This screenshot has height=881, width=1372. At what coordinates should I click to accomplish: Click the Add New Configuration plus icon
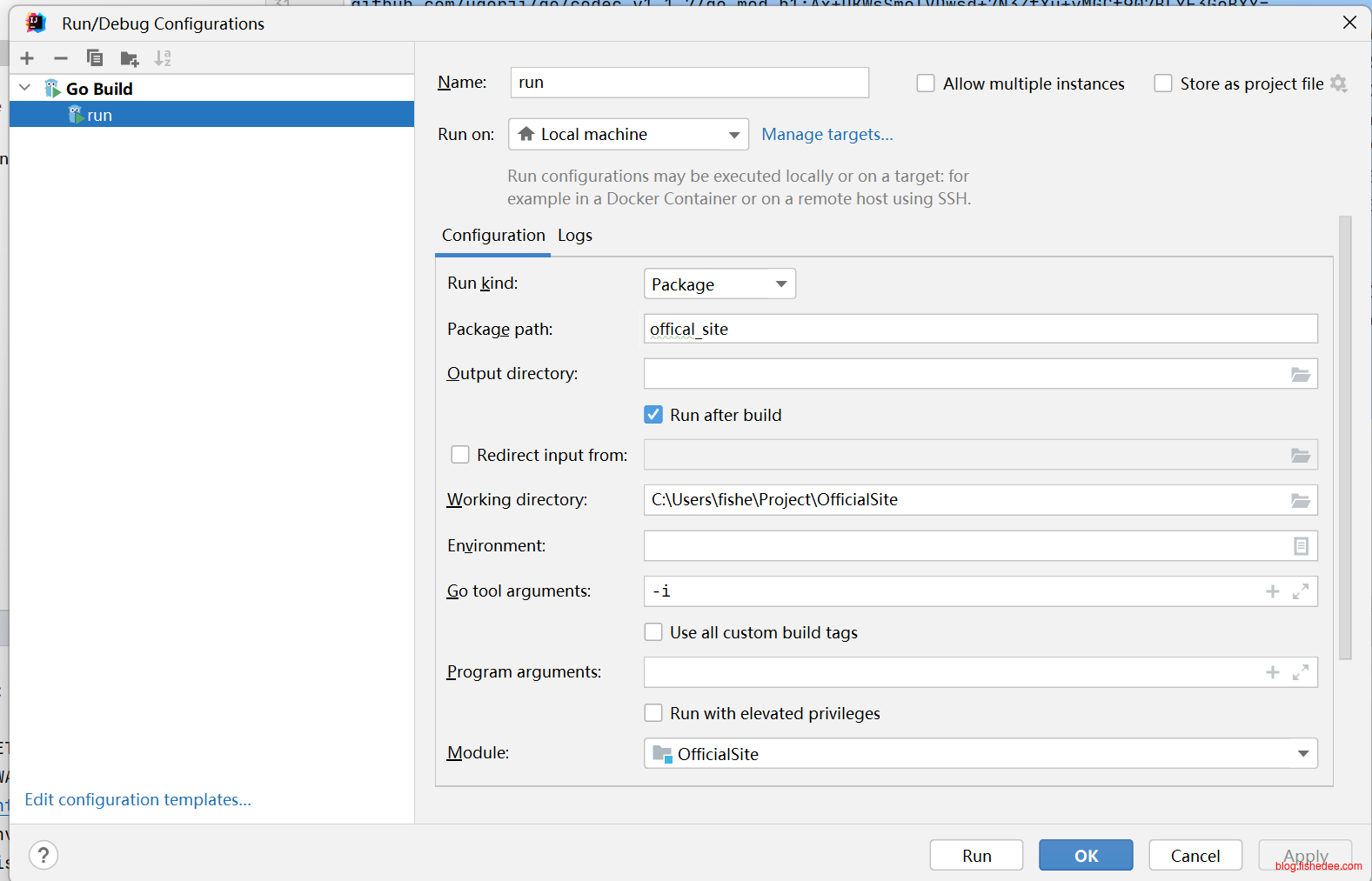click(27, 58)
